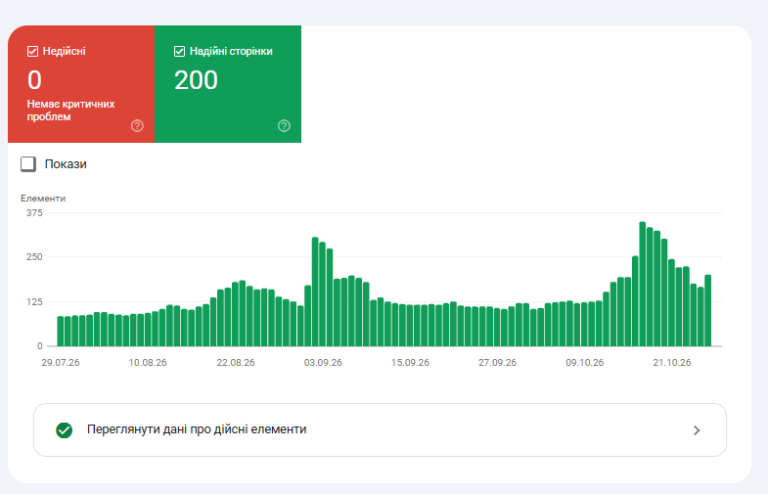768x494 pixels.
Task: Click the date label 09.10.26
Action: (584, 363)
